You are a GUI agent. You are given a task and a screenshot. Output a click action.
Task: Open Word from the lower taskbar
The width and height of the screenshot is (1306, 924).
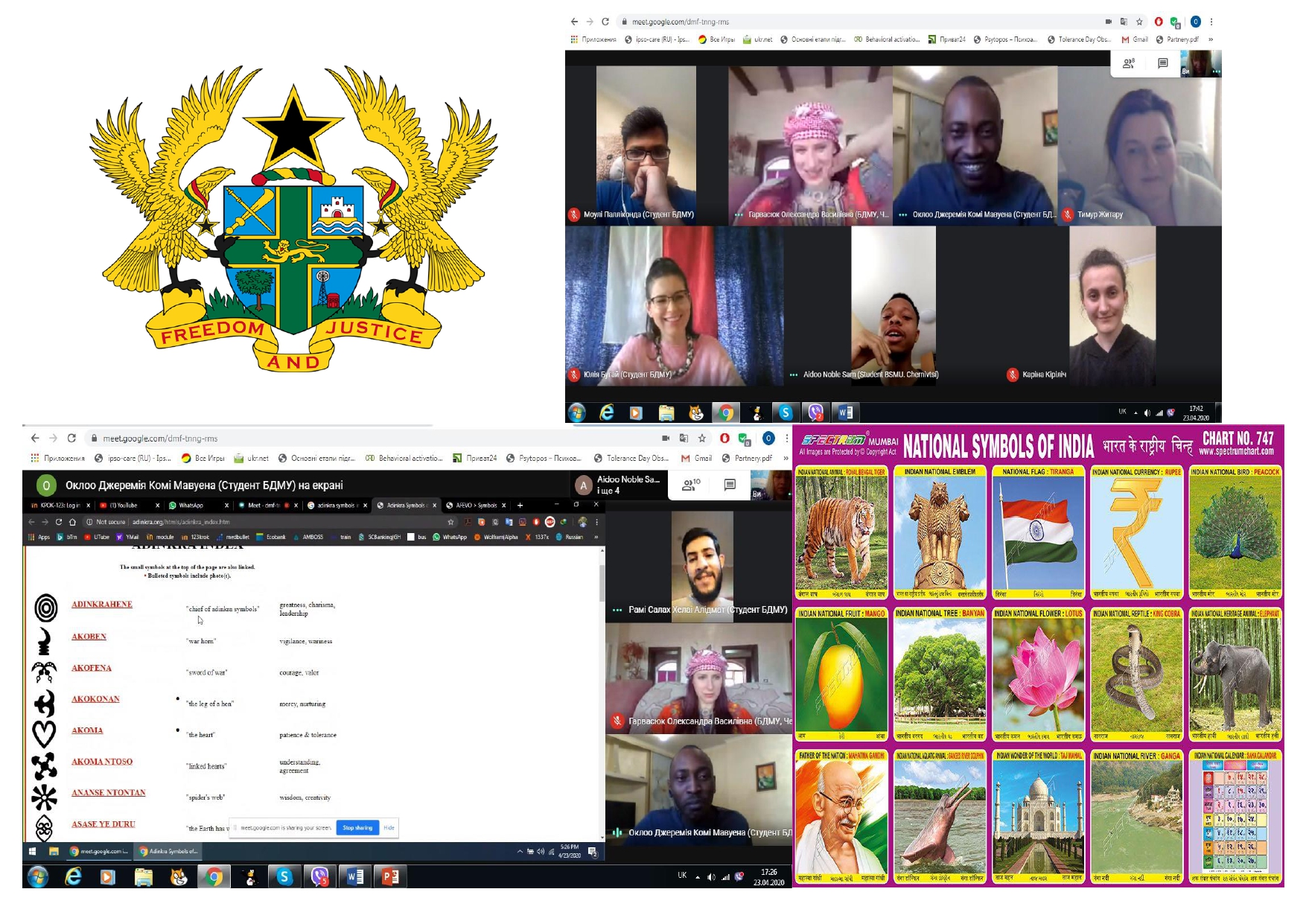tap(355, 877)
